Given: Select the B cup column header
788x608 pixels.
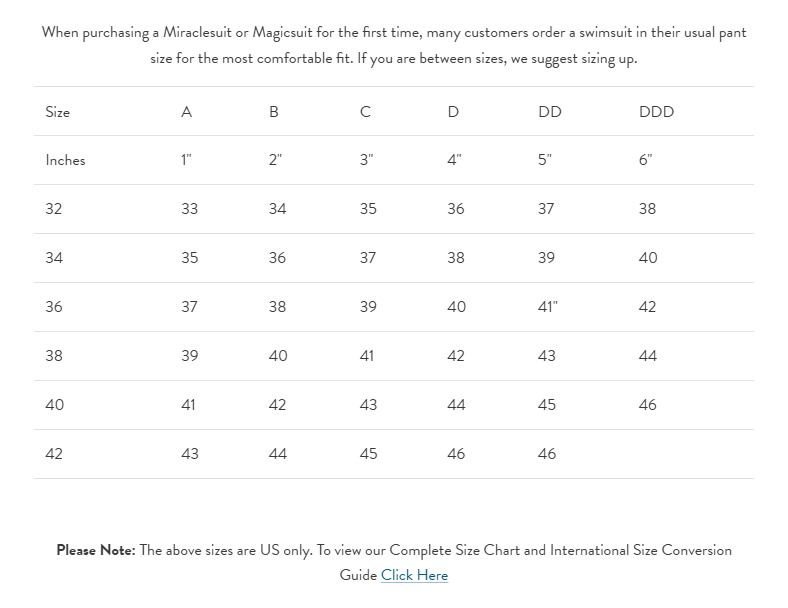Looking at the screenshot, I should tap(274, 112).
